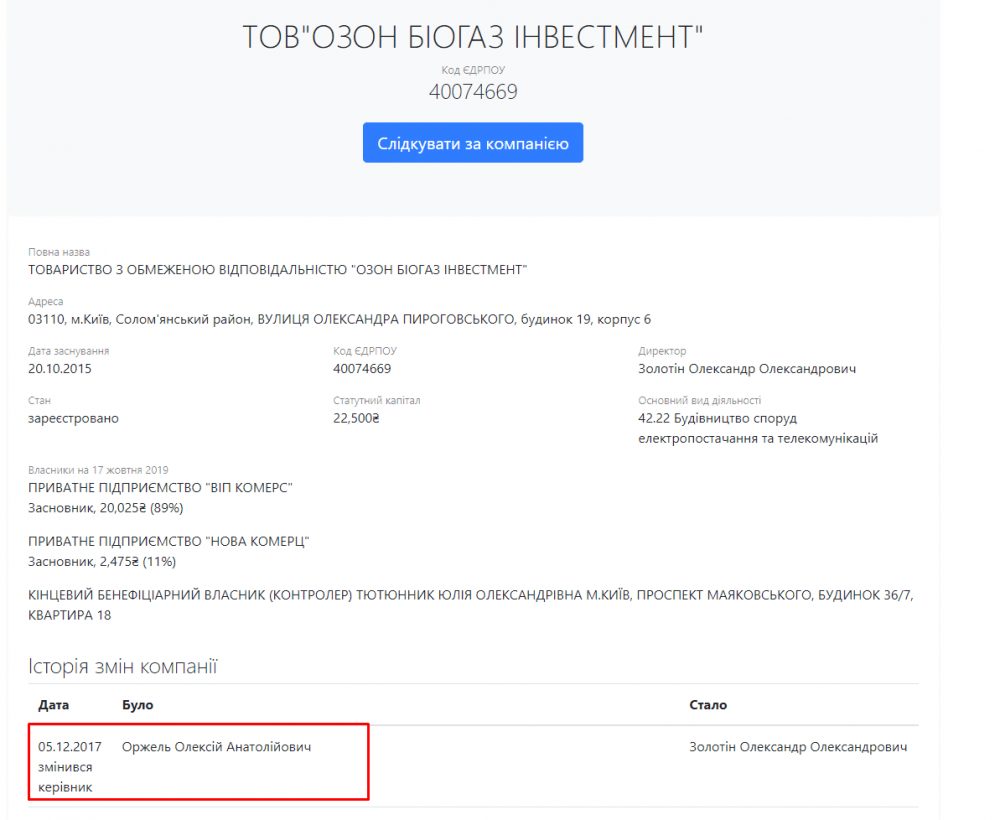Image resolution: width=1000 pixels, height=820 pixels.
Task: Click the main activity 42.22 description
Action: pos(758,428)
